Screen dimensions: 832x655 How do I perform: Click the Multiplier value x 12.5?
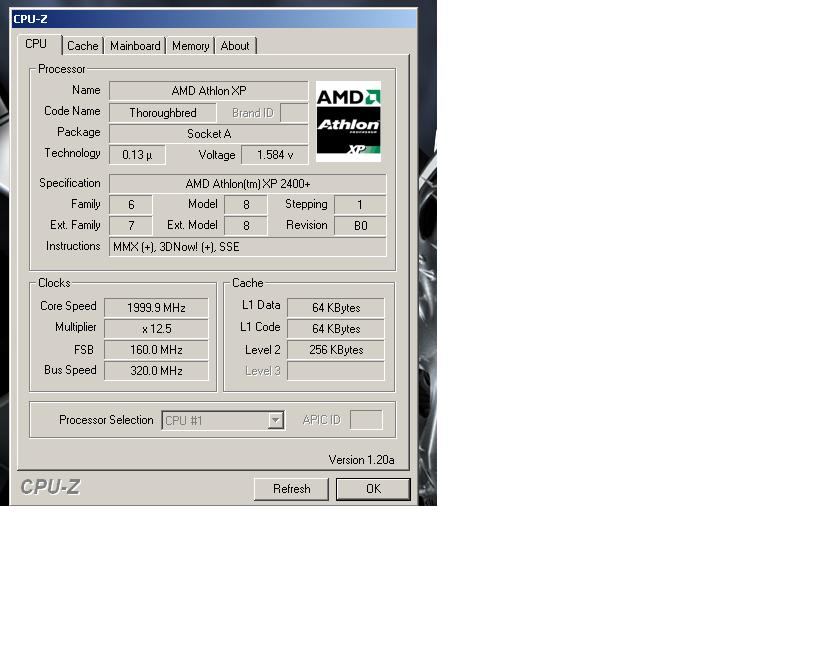click(x=157, y=329)
